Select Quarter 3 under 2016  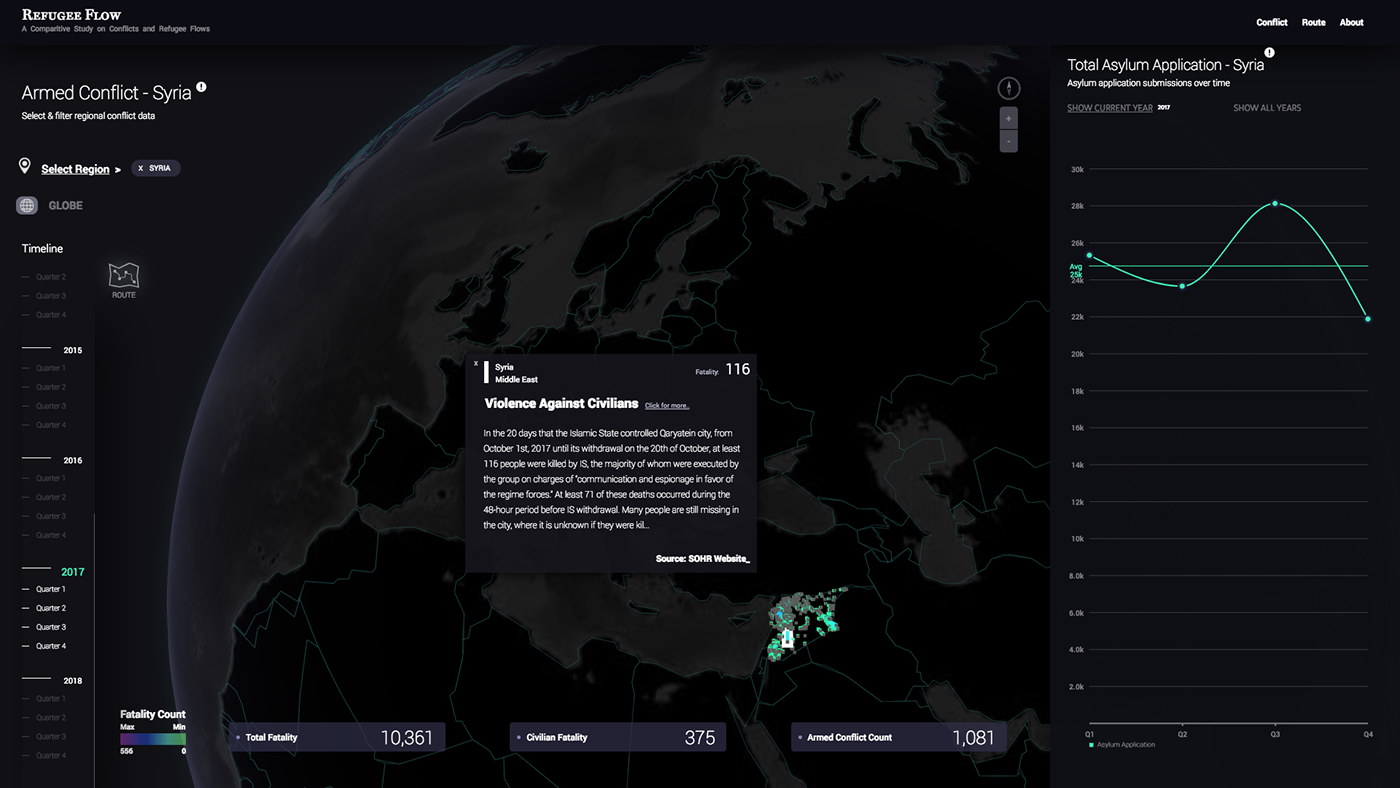tap(51, 516)
